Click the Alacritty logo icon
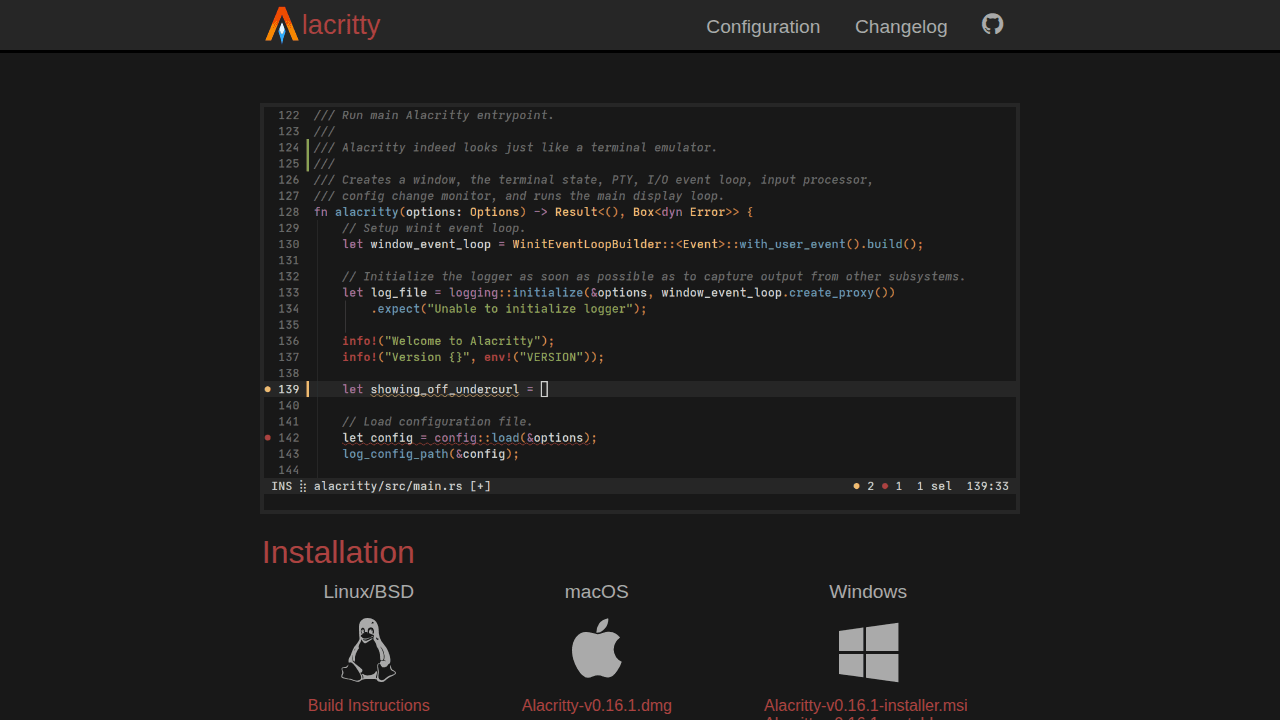Screen dimensions: 1280x720 click(281, 25)
